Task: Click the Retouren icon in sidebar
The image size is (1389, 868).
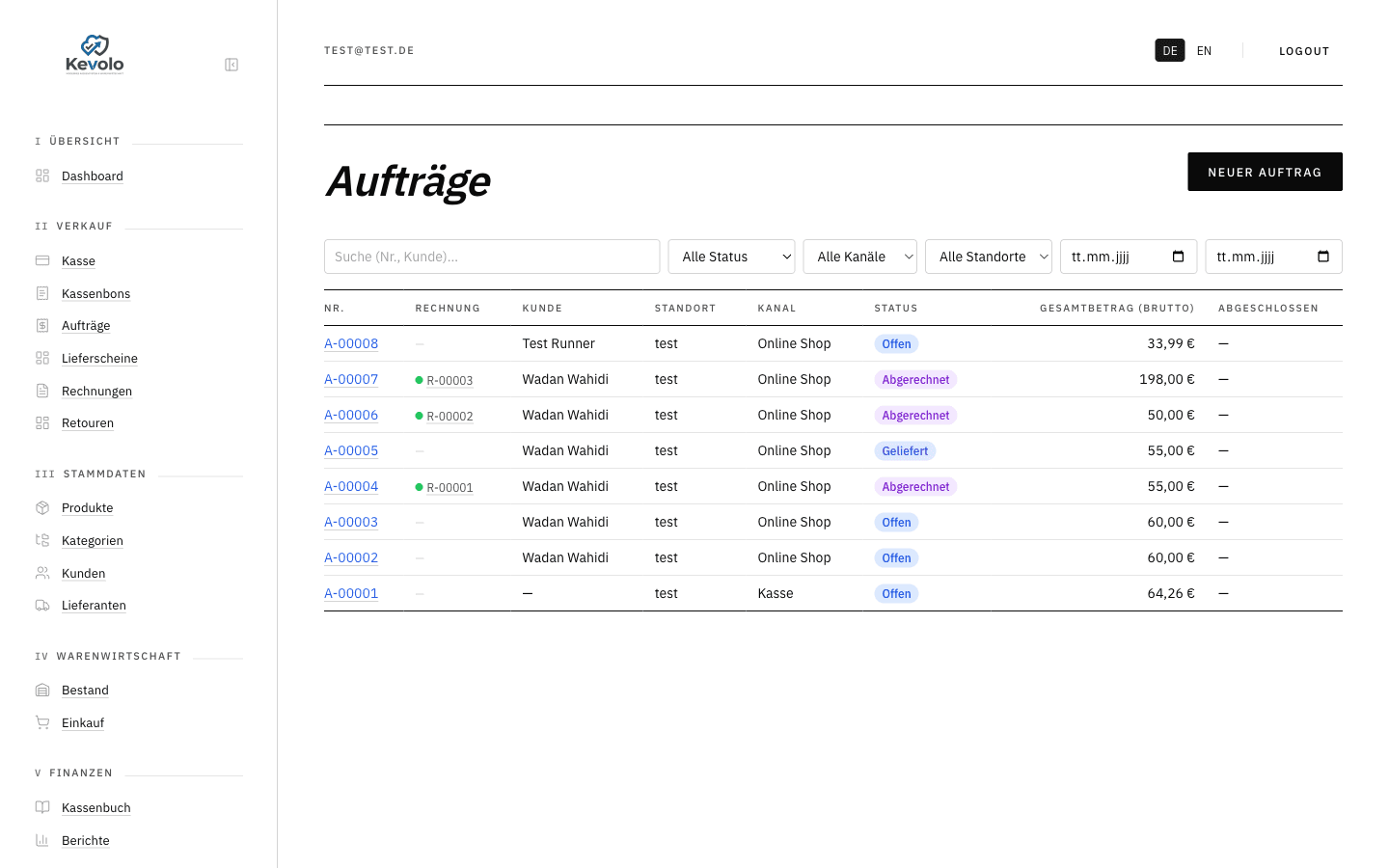Action: (42, 422)
